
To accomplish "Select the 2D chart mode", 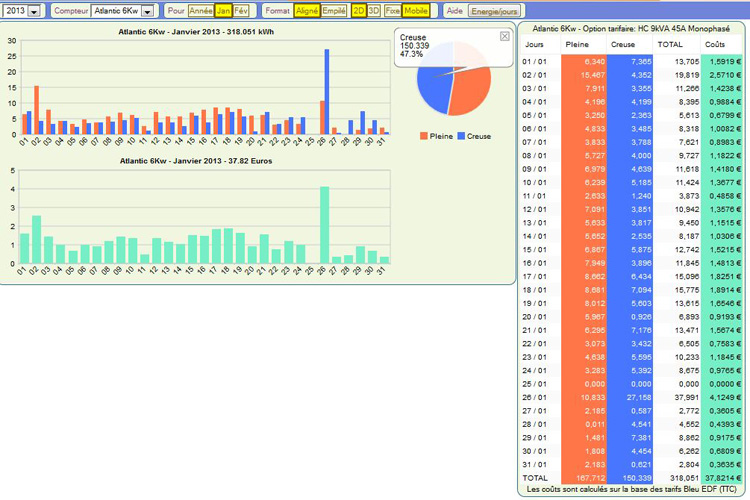I will click(359, 11).
